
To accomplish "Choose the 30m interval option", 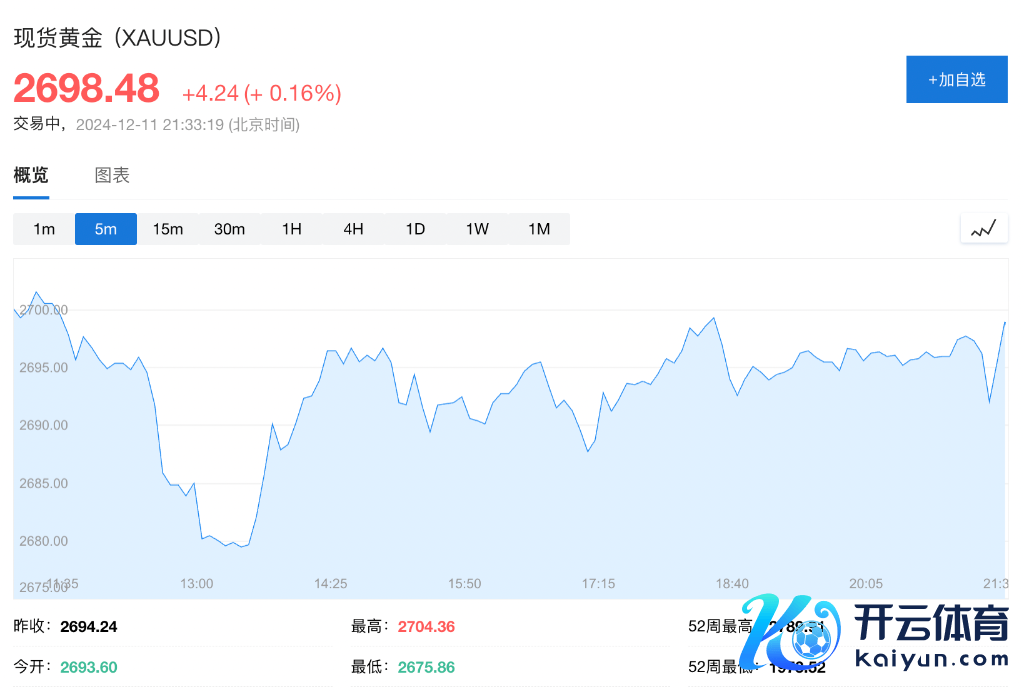I will [229, 229].
